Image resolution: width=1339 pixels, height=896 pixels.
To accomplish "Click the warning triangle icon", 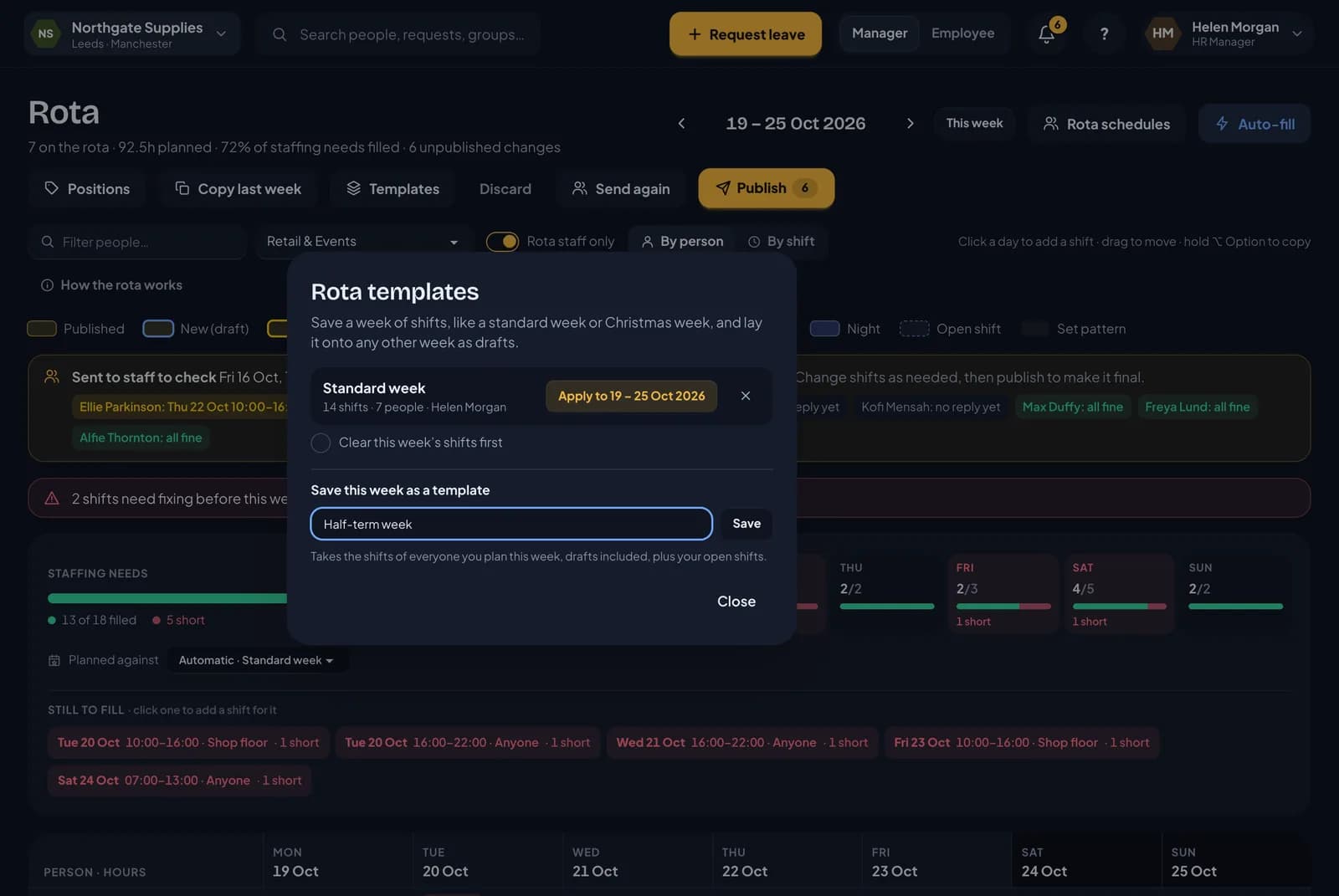I will pyautogui.click(x=52, y=499).
